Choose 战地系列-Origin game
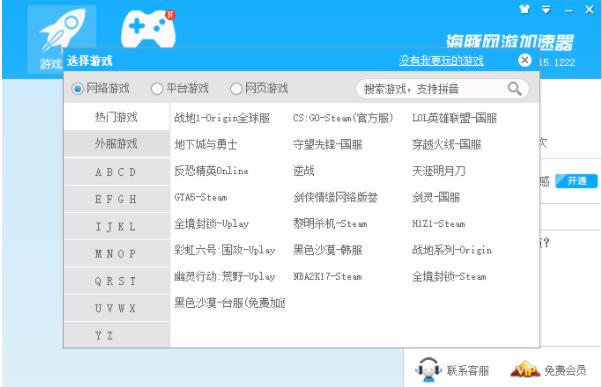The image size is (602, 387). point(452,250)
